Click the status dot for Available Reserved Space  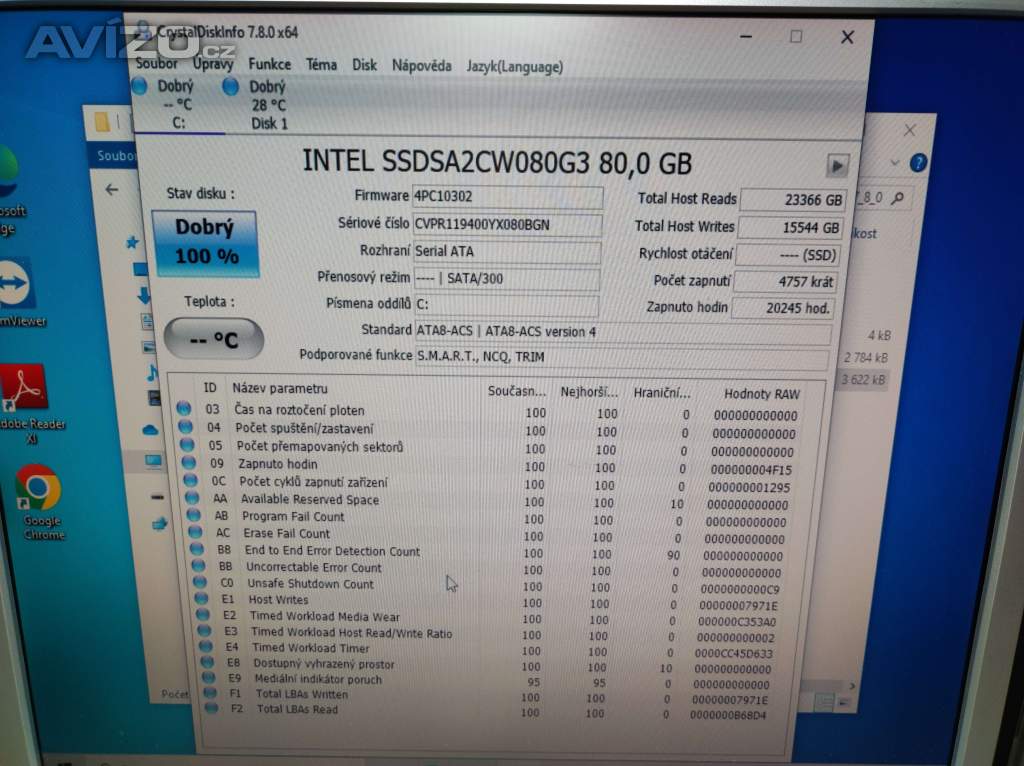click(x=192, y=498)
